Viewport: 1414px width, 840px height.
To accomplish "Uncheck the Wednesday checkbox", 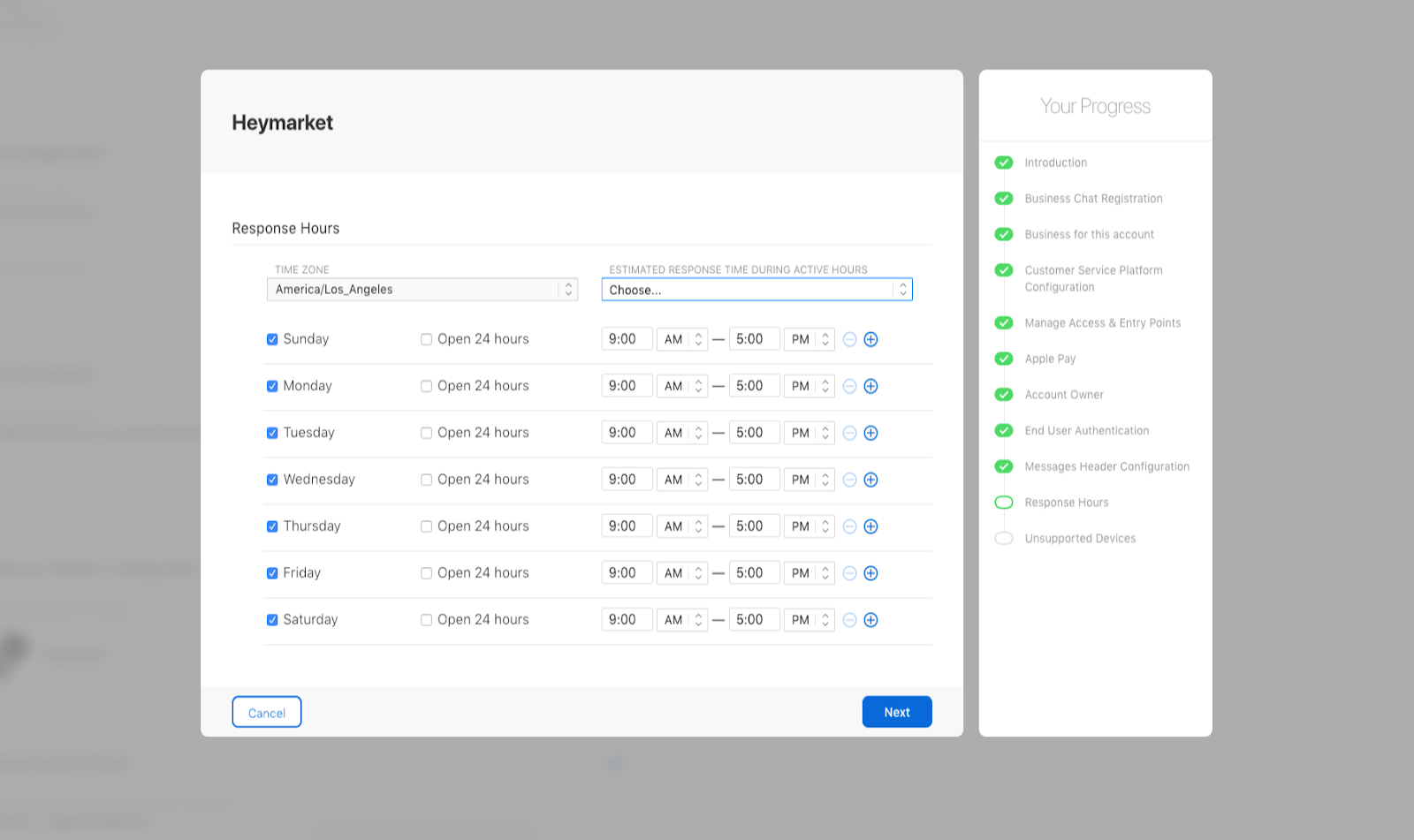I will pyautogui.click(x=272, y=480).
